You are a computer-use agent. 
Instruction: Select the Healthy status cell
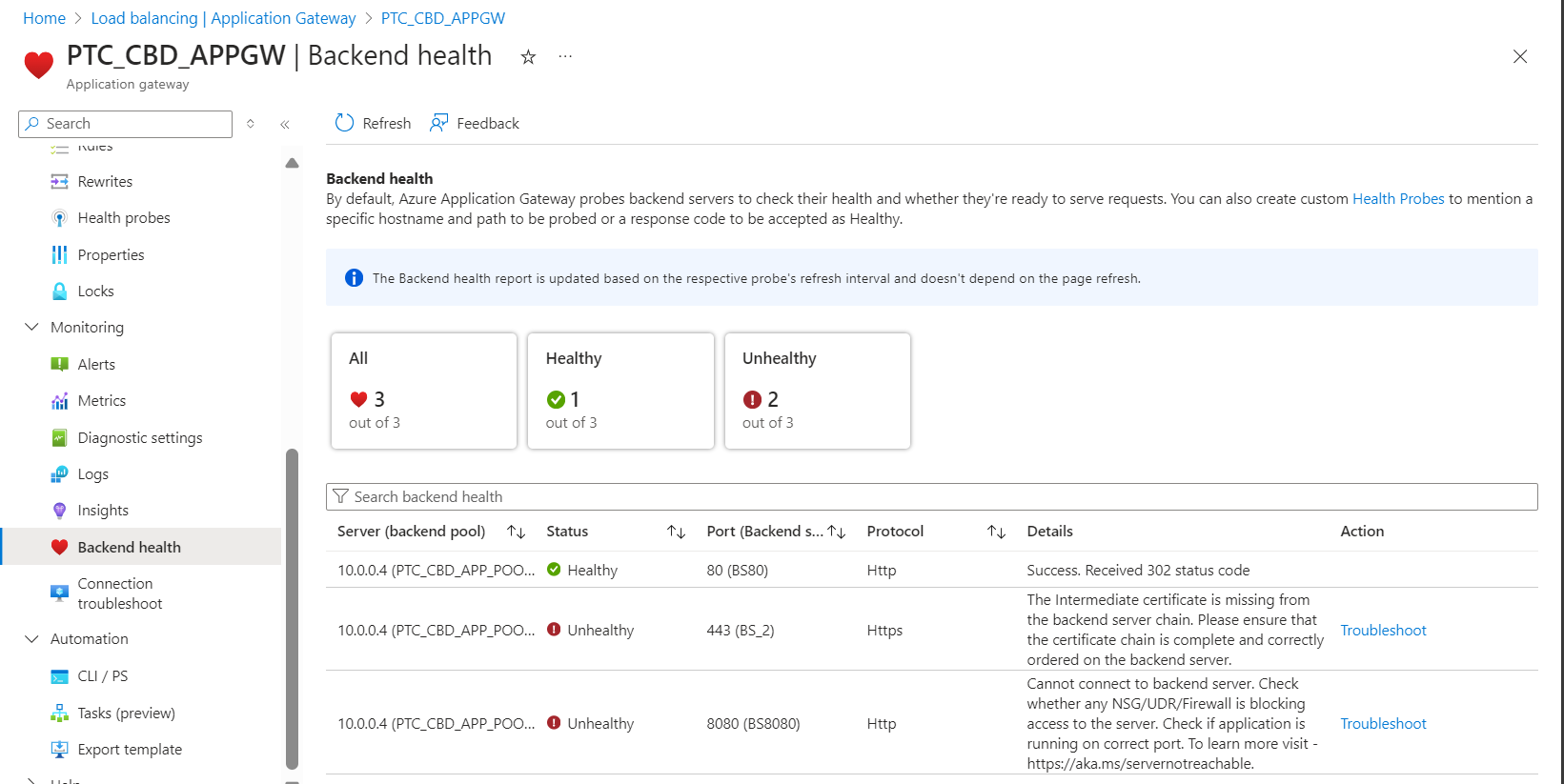(582, 570)
